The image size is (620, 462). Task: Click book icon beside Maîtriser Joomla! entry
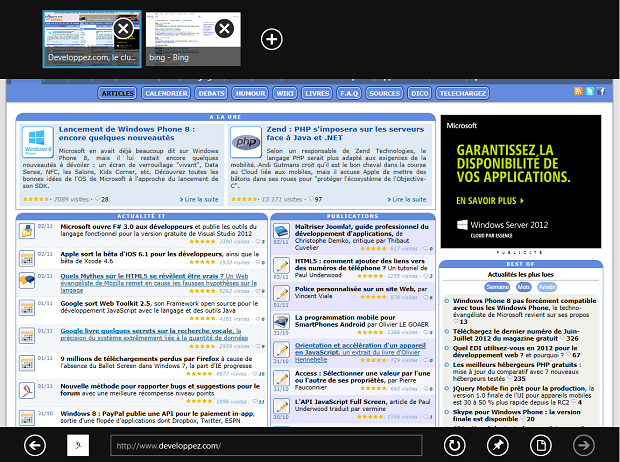pyautogui.click(x=282, y=231)
